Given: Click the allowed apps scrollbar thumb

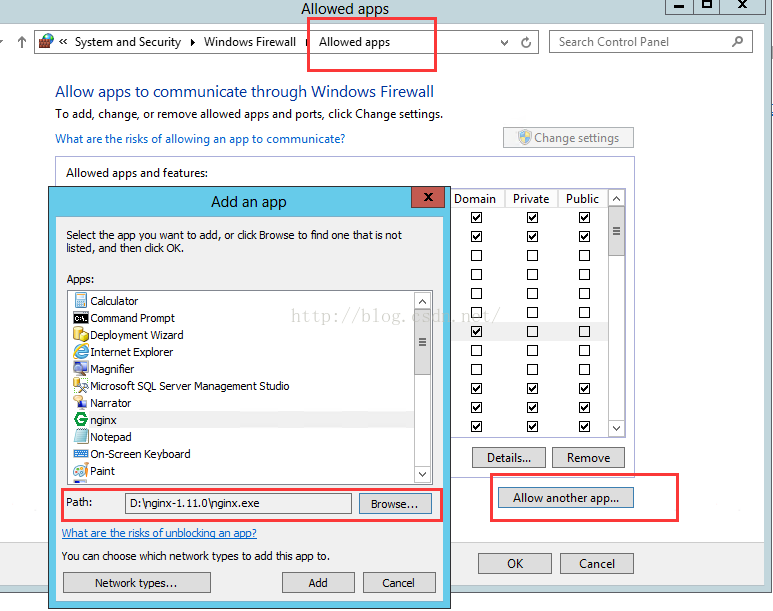Looking at the screenshot, I should coord(616,231).
